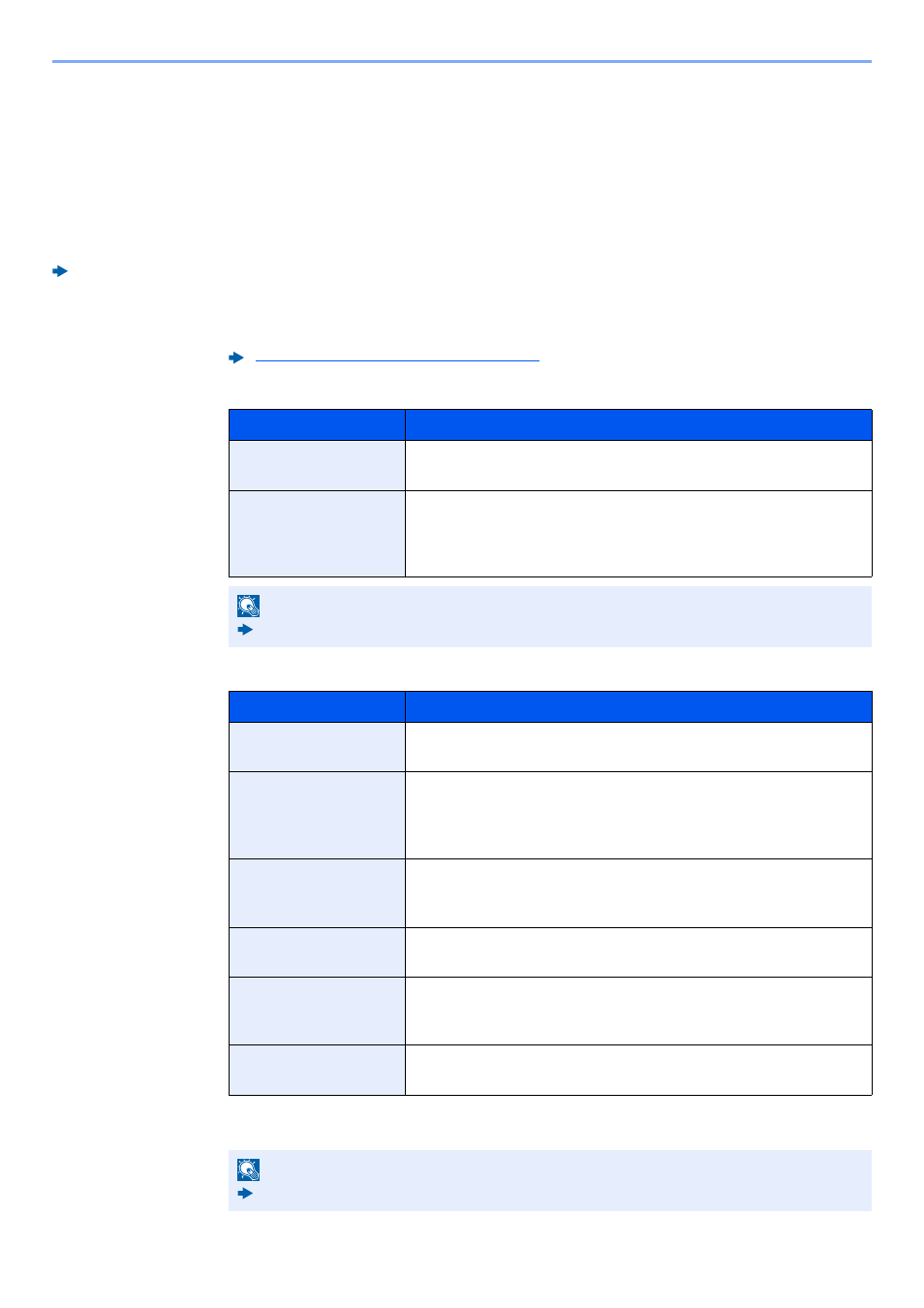This screenshot has width=924, height=1308.
Task: Click the description cell of lower table's last row
Action: tap(638, 1071)
